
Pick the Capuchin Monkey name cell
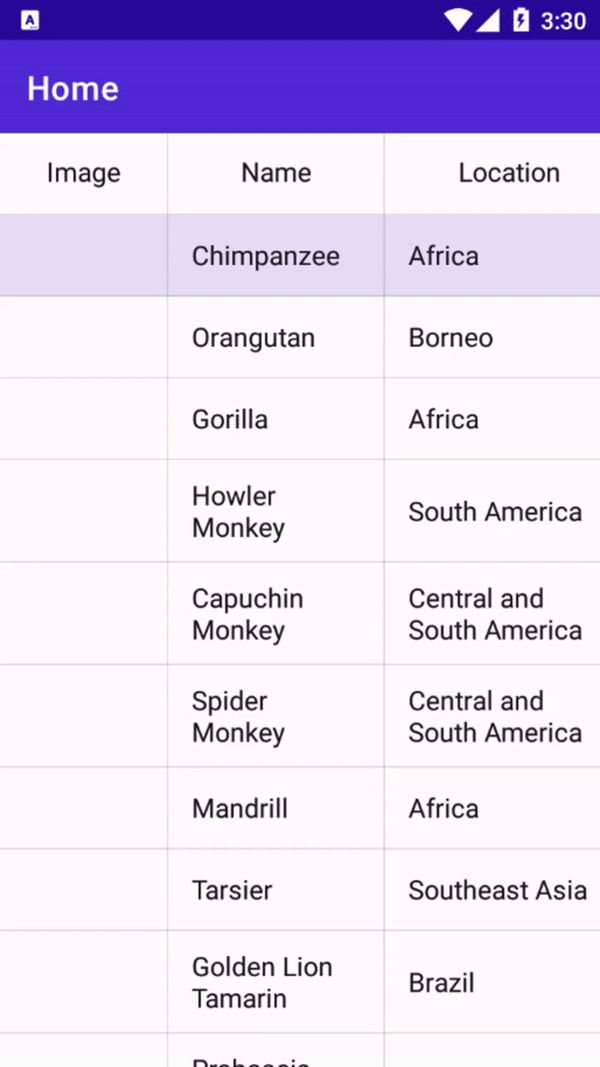pos(247,614)
